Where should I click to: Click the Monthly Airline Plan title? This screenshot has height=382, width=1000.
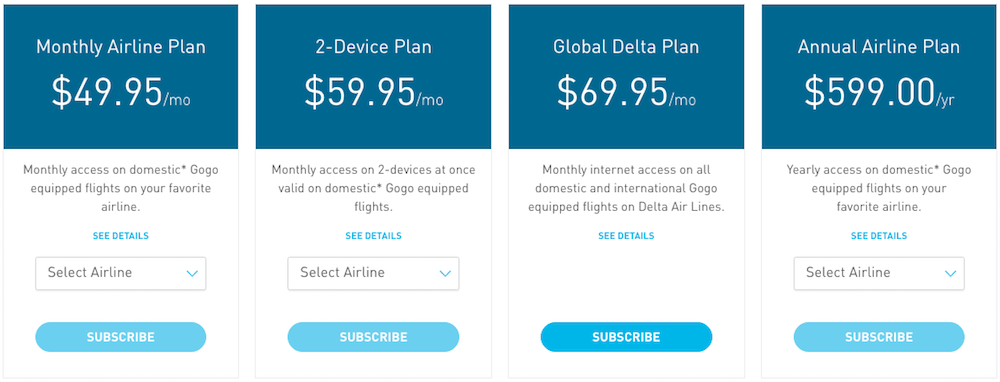121,47
